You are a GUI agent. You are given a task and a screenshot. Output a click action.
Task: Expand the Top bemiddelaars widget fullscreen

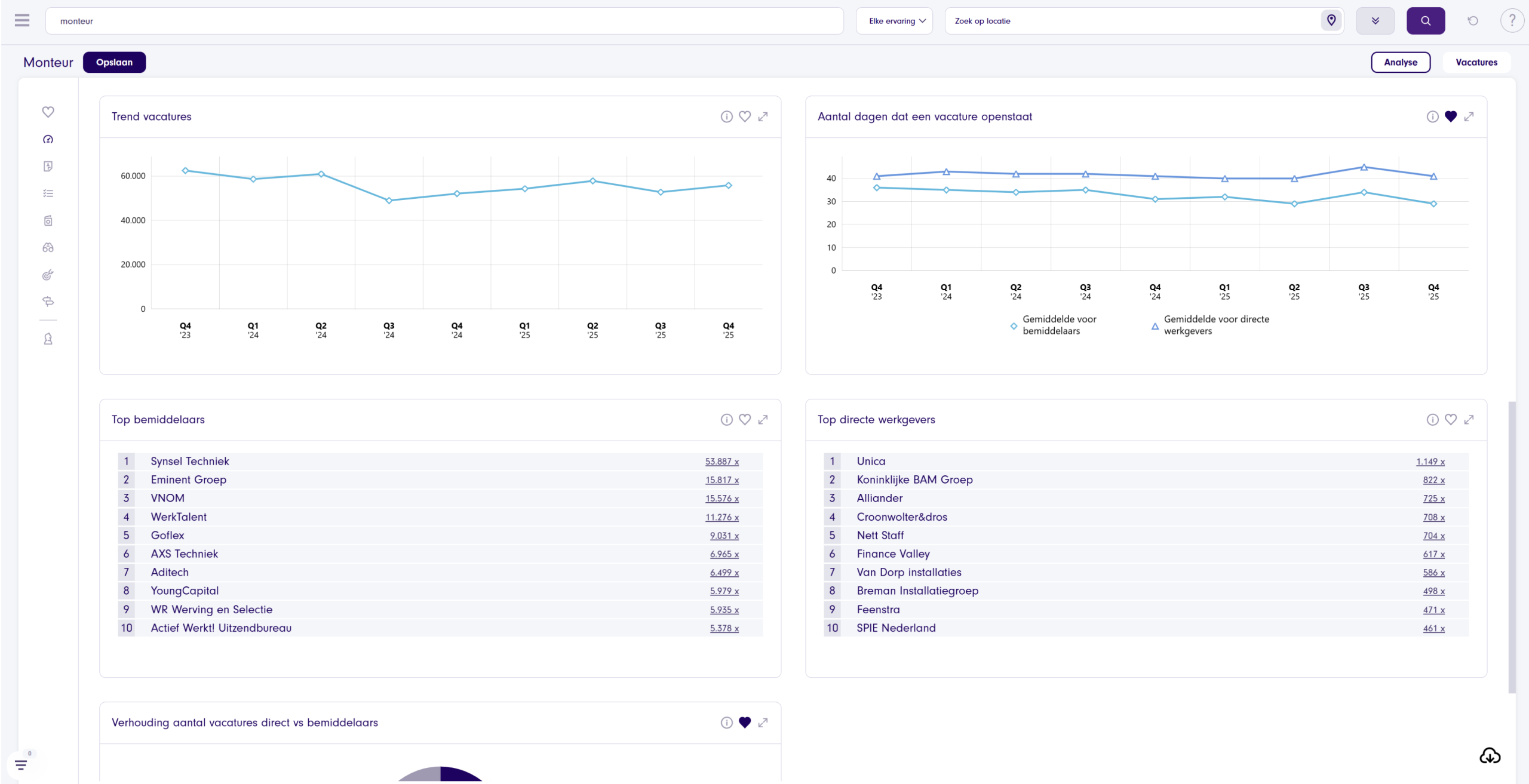pos(763,420)
